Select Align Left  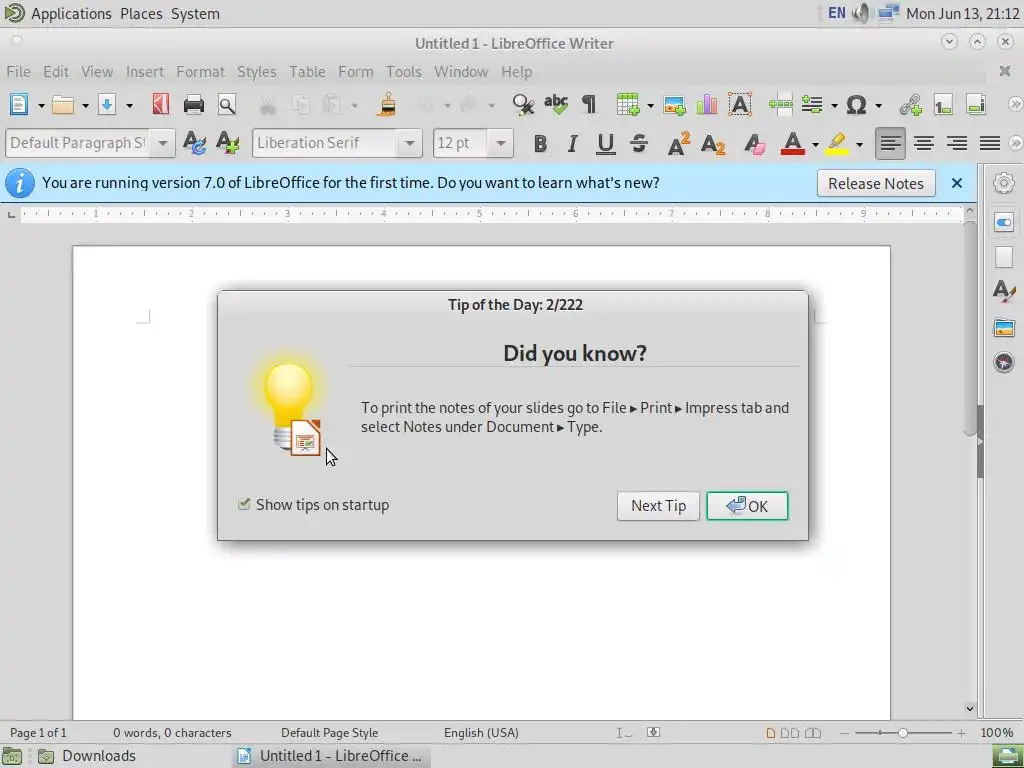coord(890,143)
